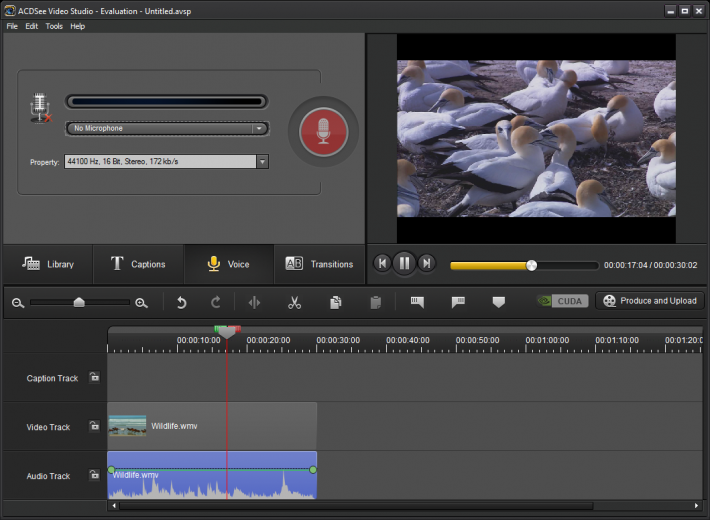Click the timeline playhead marker

(x=227, y=333)
